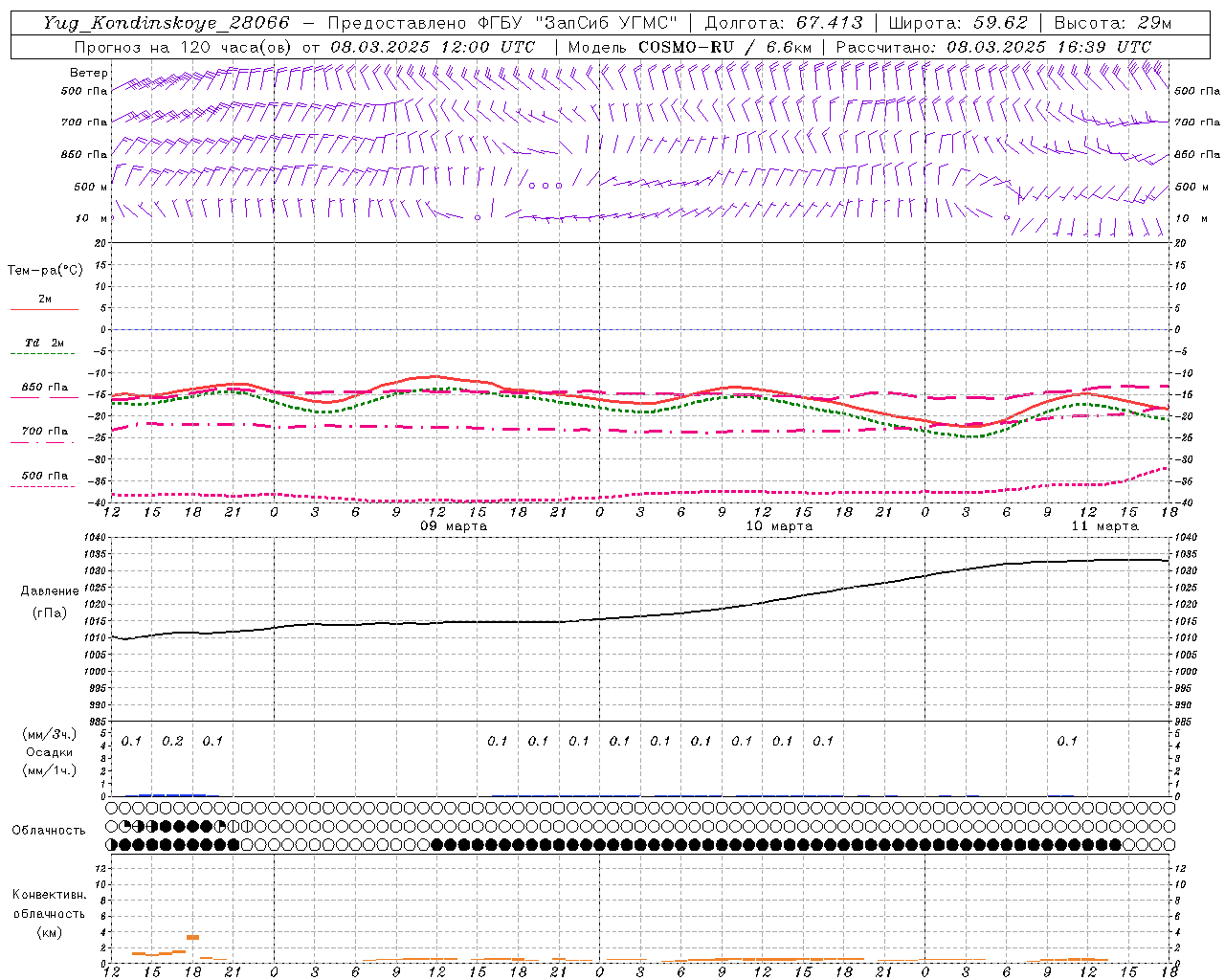1225x980 pixels.
Task: Click the forecast start time 08.03.2025 12:00 UTC
Action: 432,47
